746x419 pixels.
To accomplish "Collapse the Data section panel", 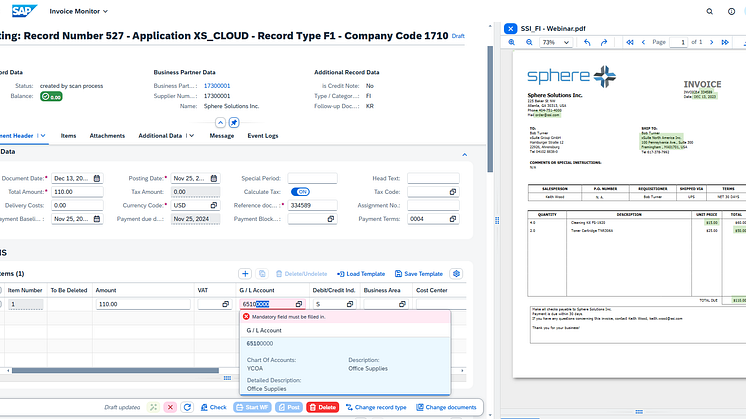I will (465, 155).
